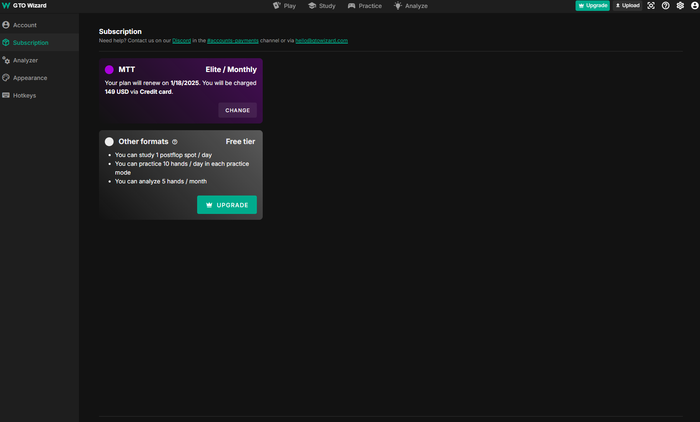700x422 pixels.
Task: Click the '149 USD' charge amount text
Action: (117, 92)
